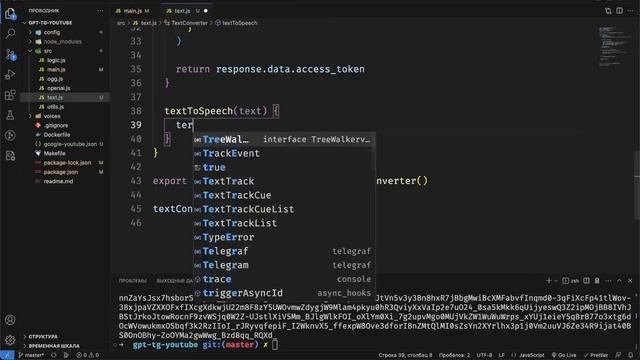
Task: Open terminal profile dropdown labeled zsh
Action: coord(571,280)
